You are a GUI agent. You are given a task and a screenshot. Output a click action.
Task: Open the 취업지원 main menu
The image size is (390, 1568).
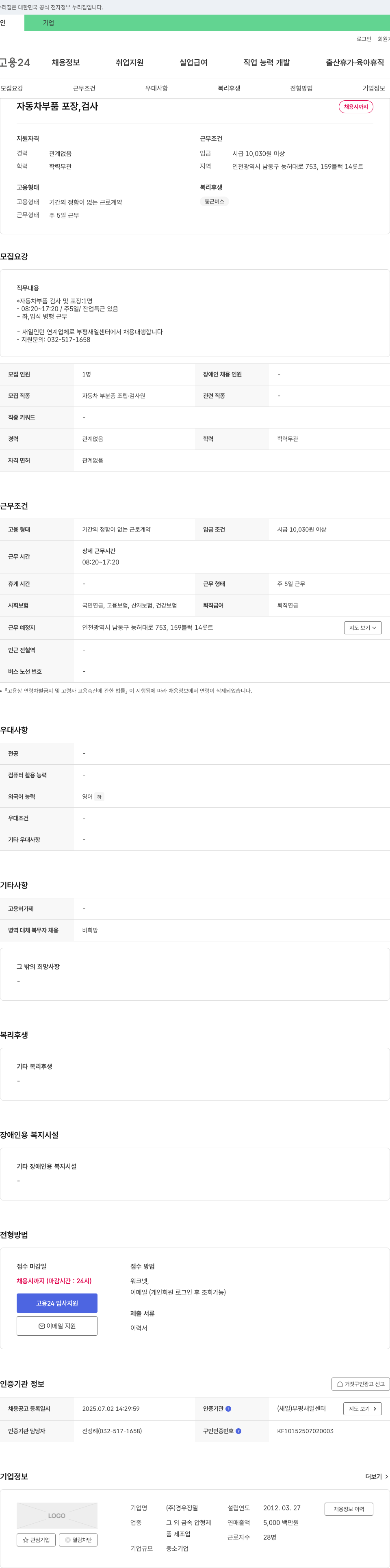point(130,63)
